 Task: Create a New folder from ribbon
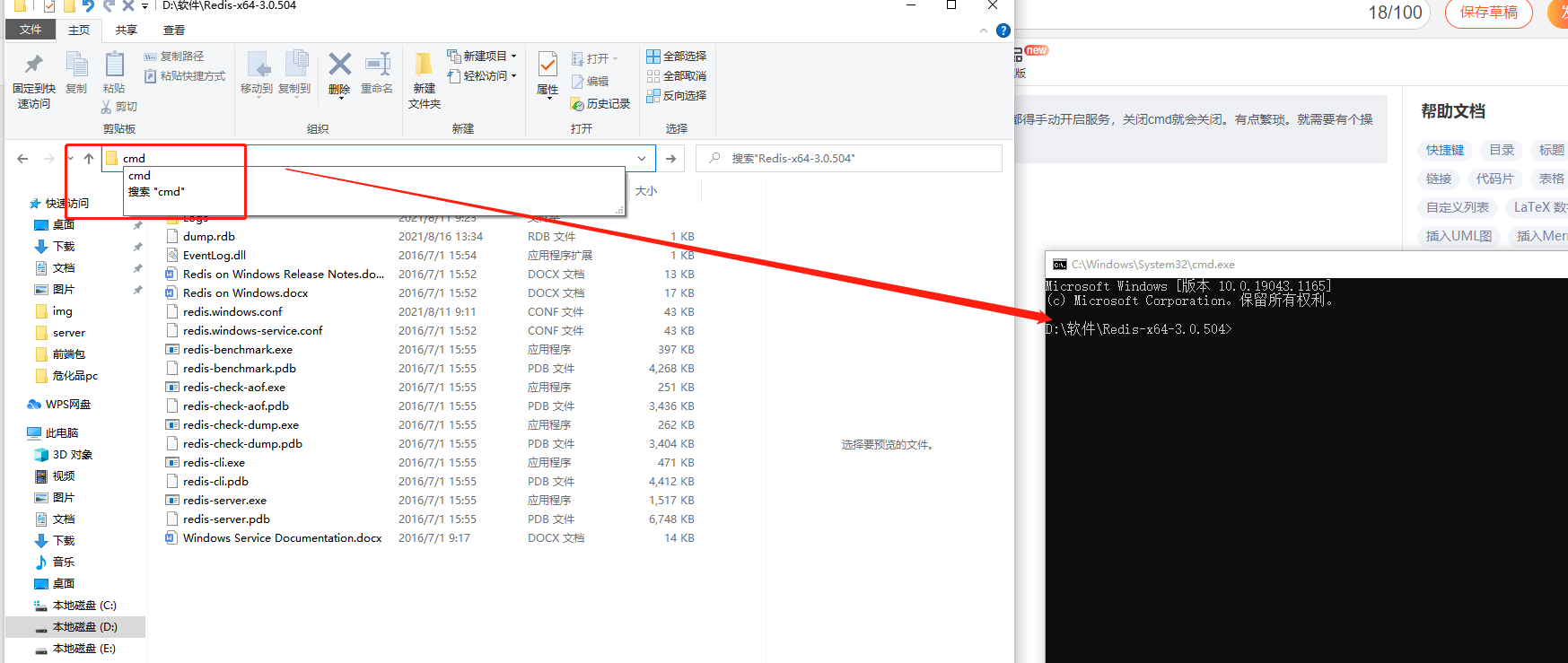click(x=425, y=80)
